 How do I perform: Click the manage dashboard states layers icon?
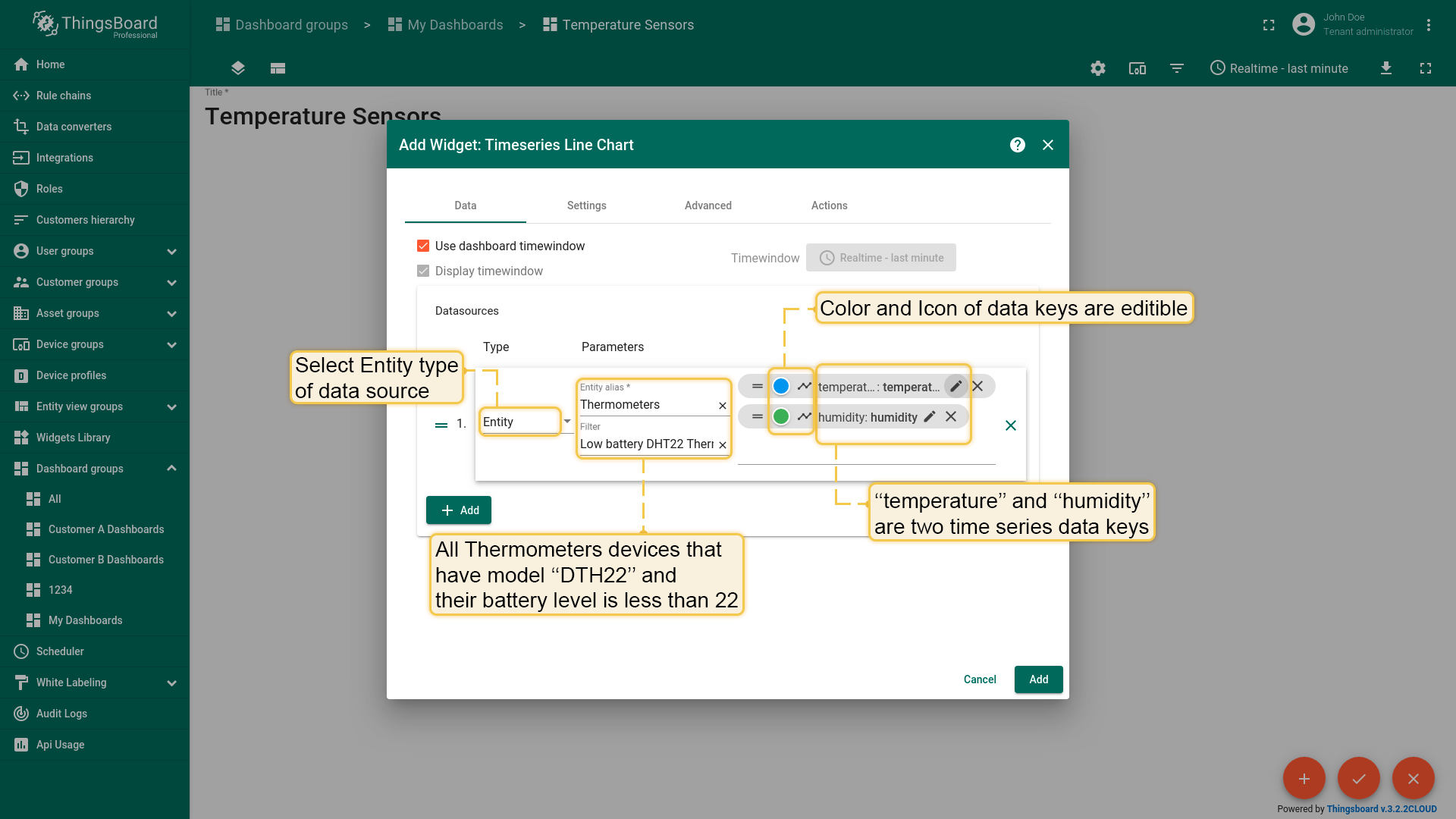(x=238, y=68)
